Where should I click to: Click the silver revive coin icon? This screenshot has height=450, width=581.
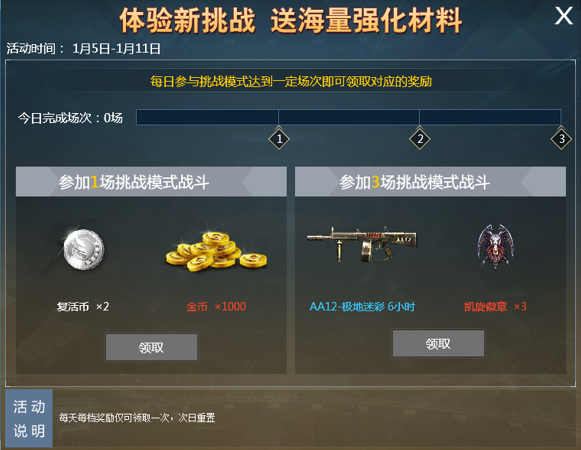pos(84,249)
